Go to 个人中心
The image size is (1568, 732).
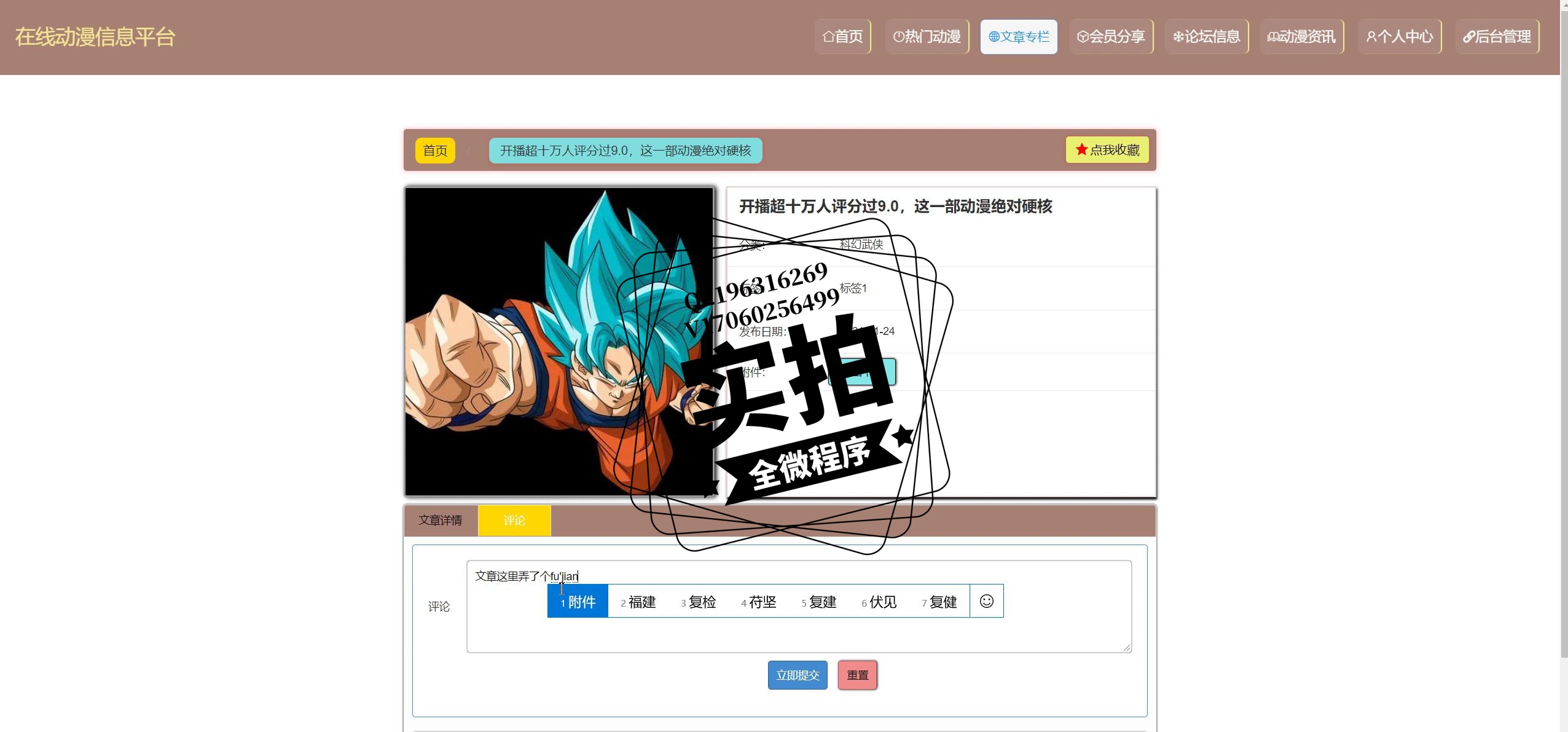click(x=1400, y=37)
